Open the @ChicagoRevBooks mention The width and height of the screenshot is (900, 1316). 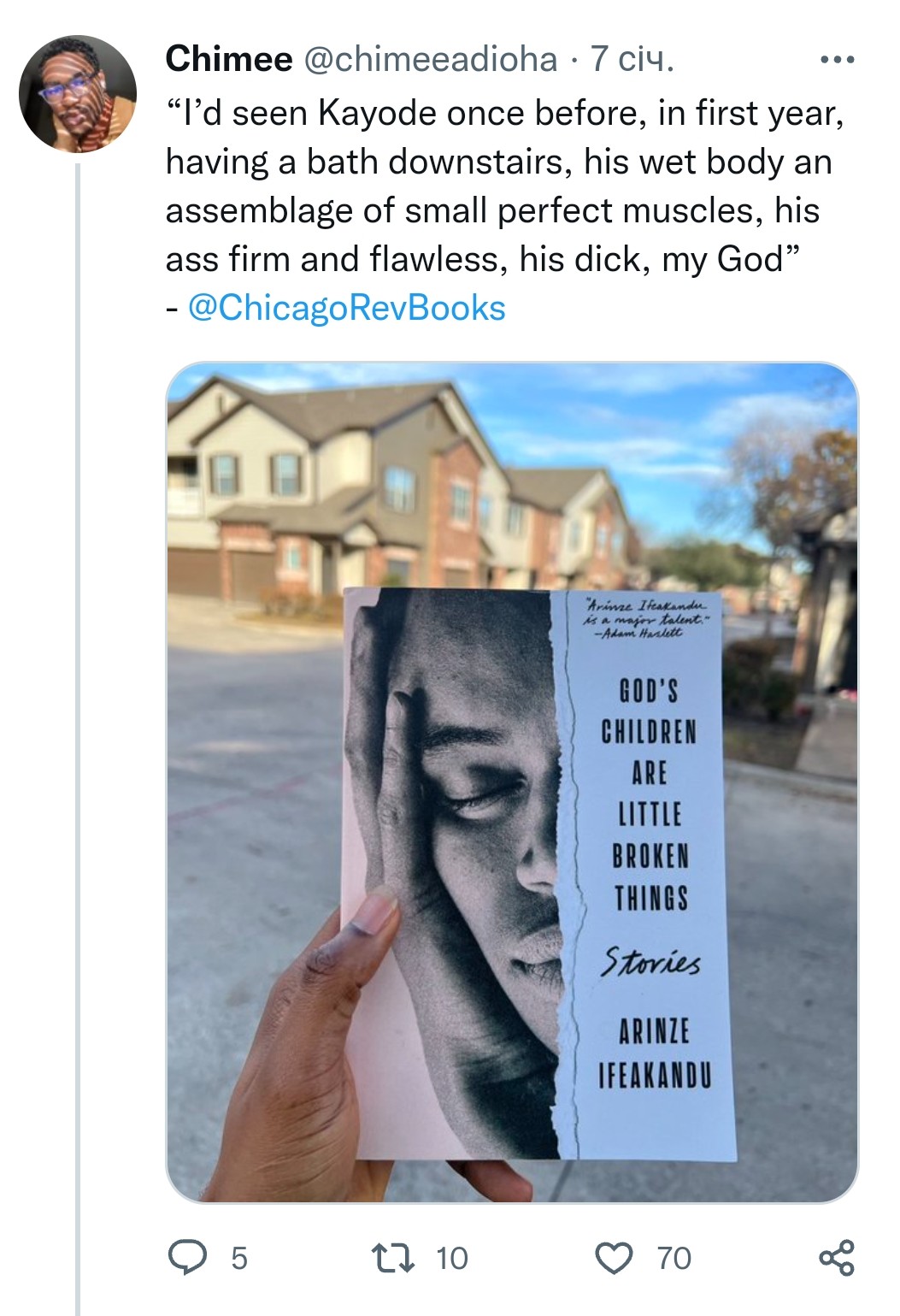tap(346, 308)
